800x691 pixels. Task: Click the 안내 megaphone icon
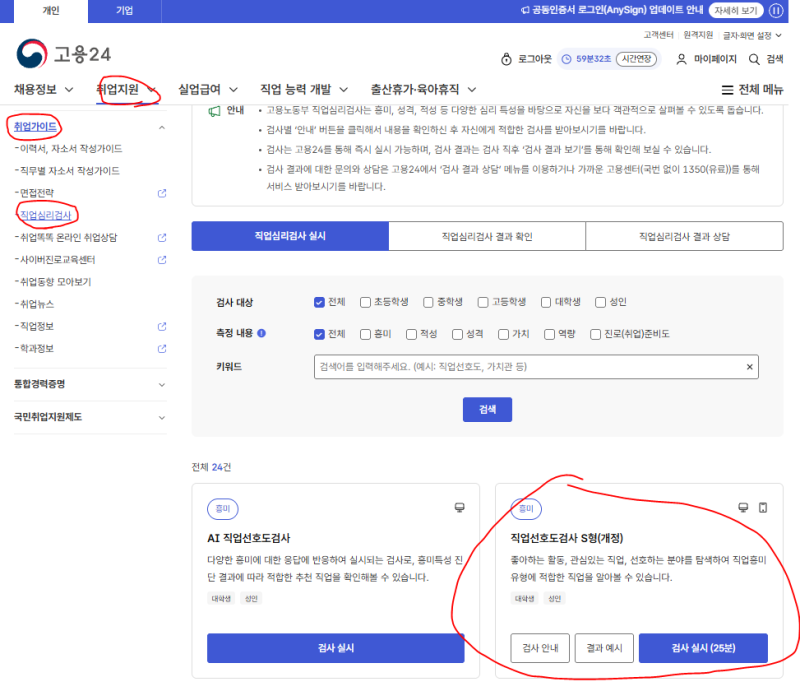coord(214,111)
